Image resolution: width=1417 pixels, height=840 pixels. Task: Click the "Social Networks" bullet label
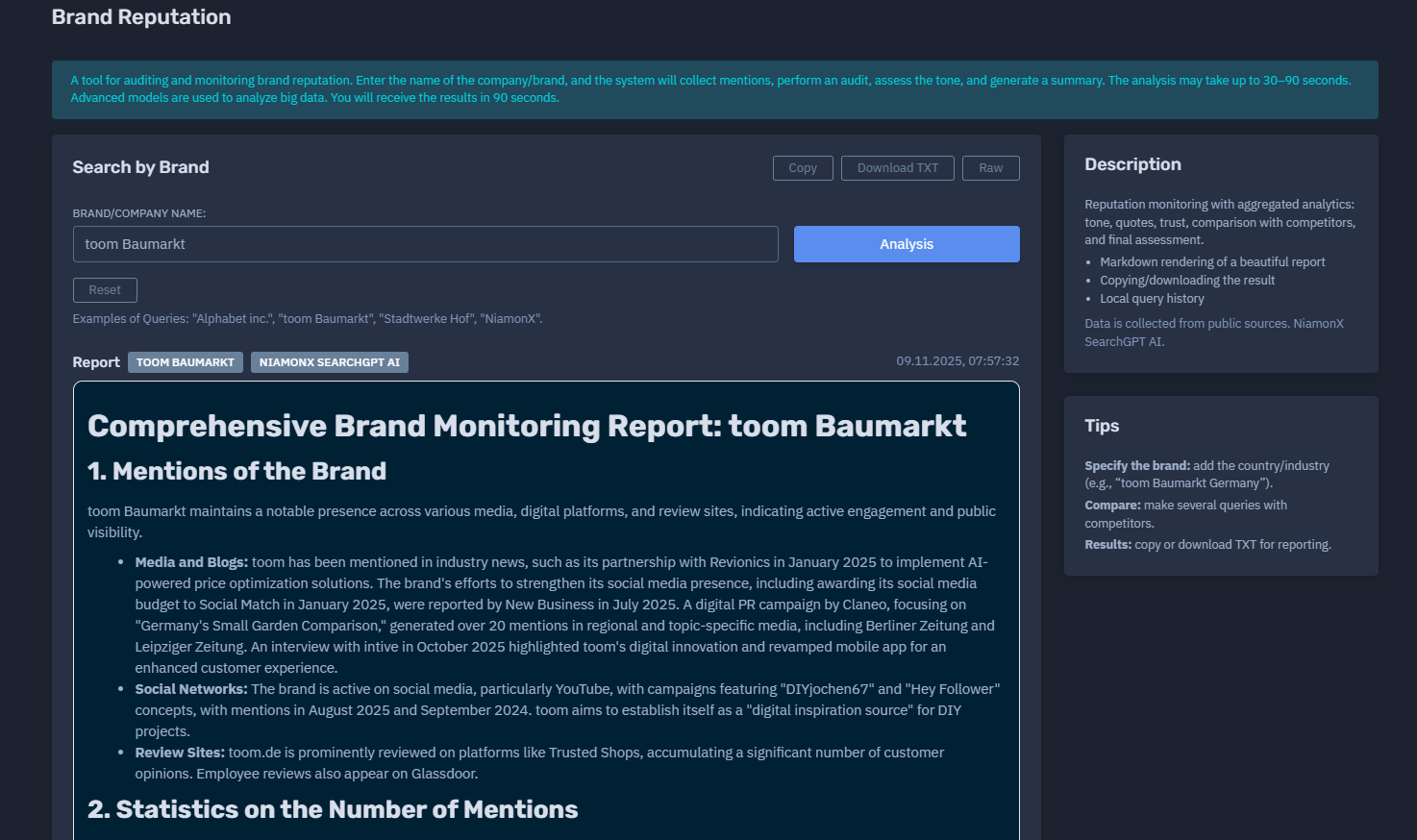pos(191,689)
